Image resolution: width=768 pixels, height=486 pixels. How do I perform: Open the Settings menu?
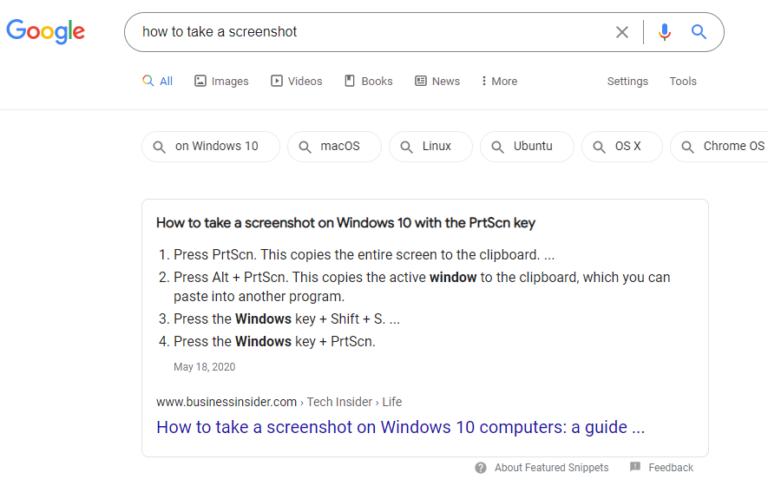(x=628, y=81)
